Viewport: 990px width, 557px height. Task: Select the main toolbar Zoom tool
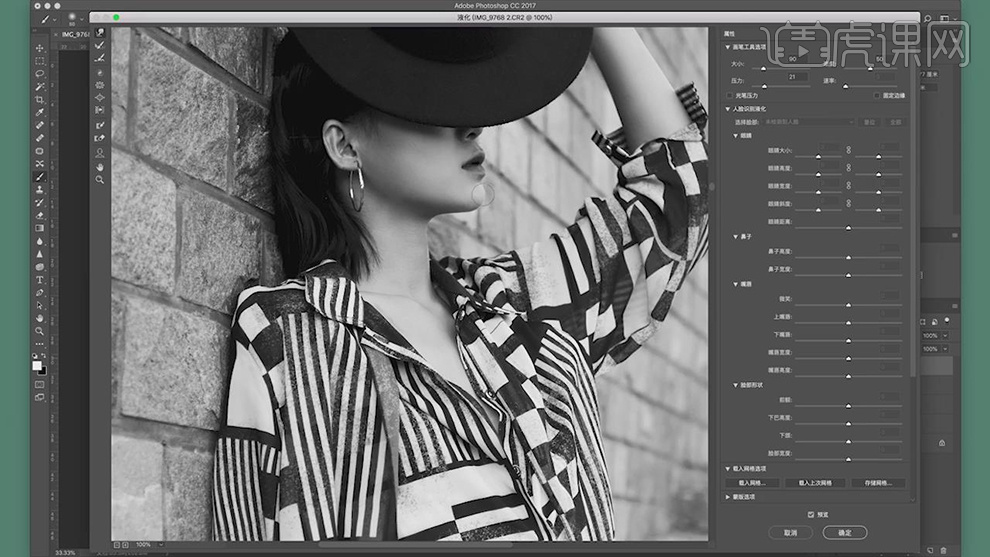[40, 331]
